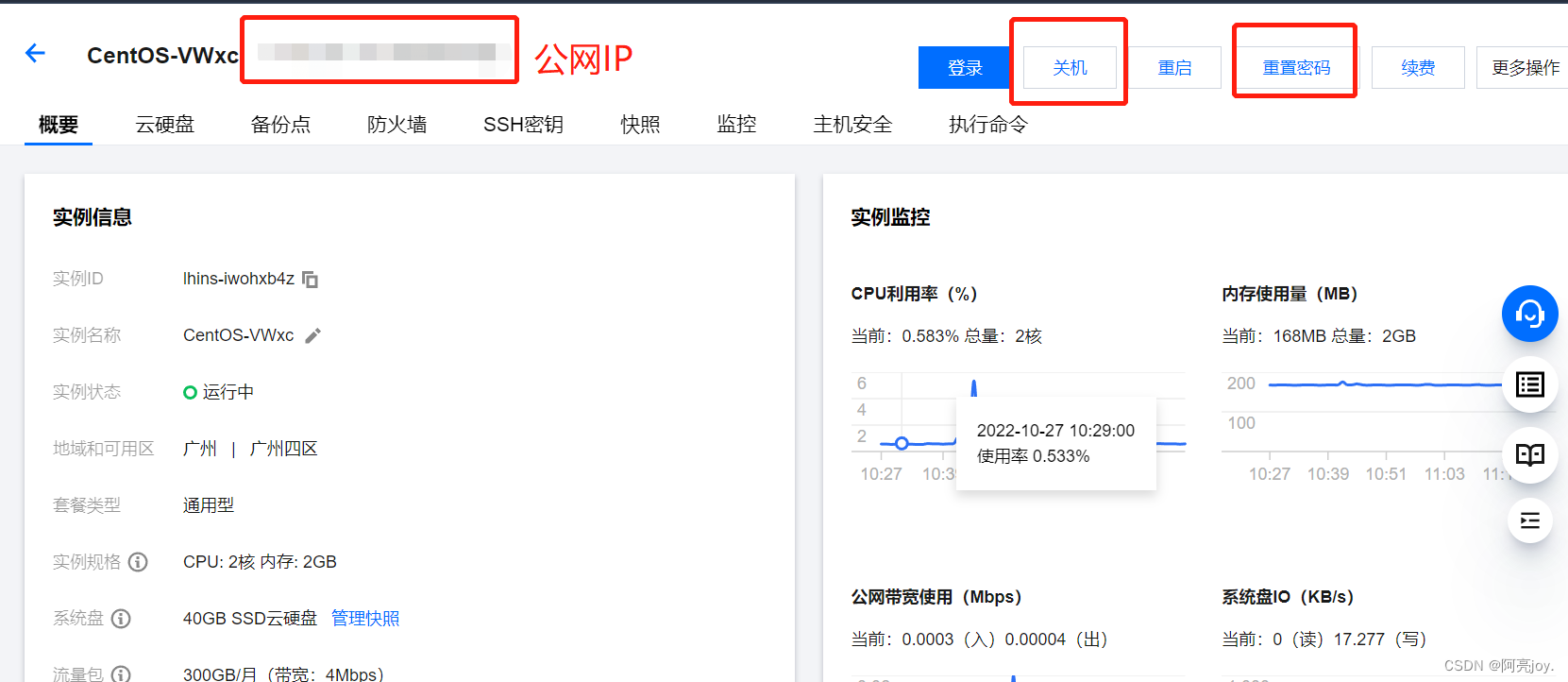The width and height of the screenshot is (1568, 682).
Task: Click the 当前: 0.583% 总量: 2核 text
Action: [947, 336]
